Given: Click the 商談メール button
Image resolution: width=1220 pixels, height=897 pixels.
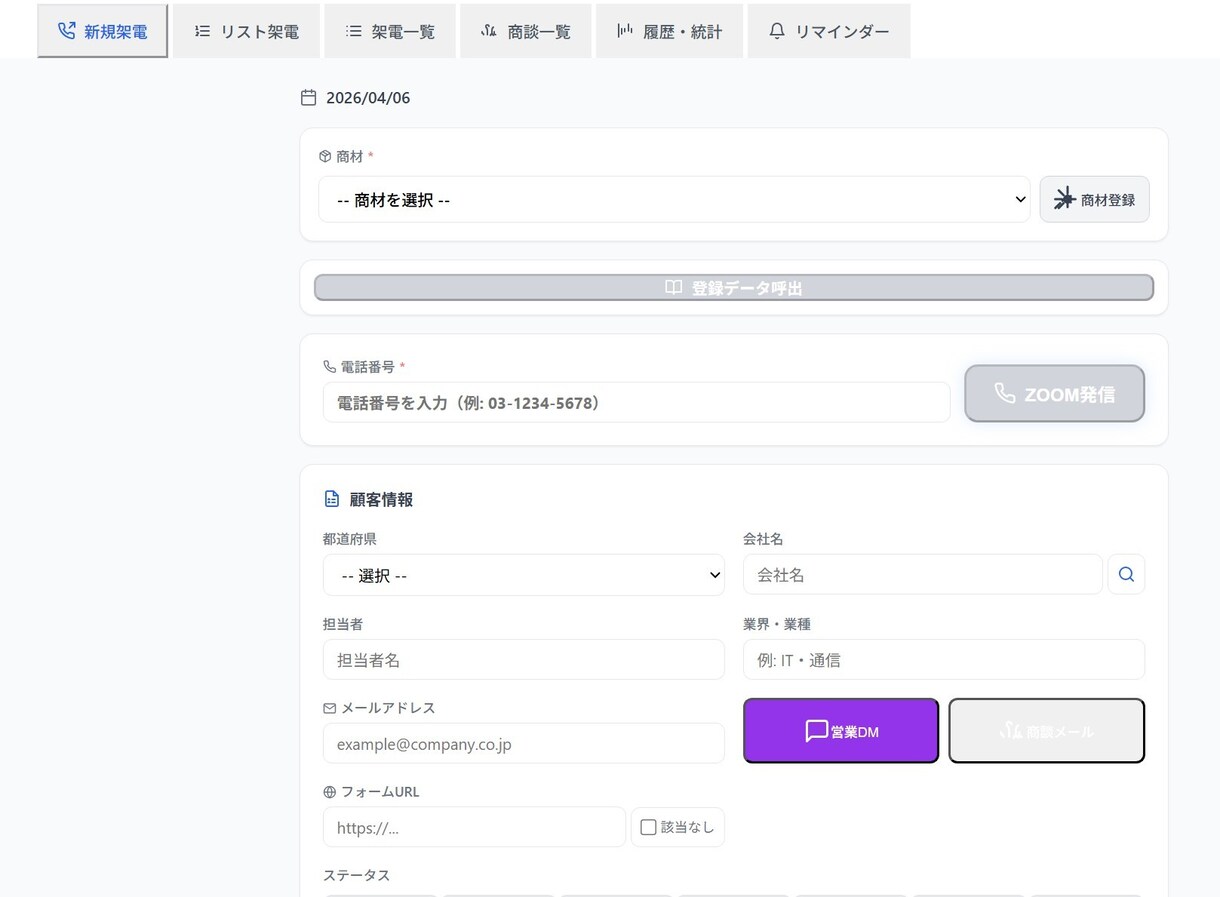Looking at the screenshot, I should tap(1047, 731).
